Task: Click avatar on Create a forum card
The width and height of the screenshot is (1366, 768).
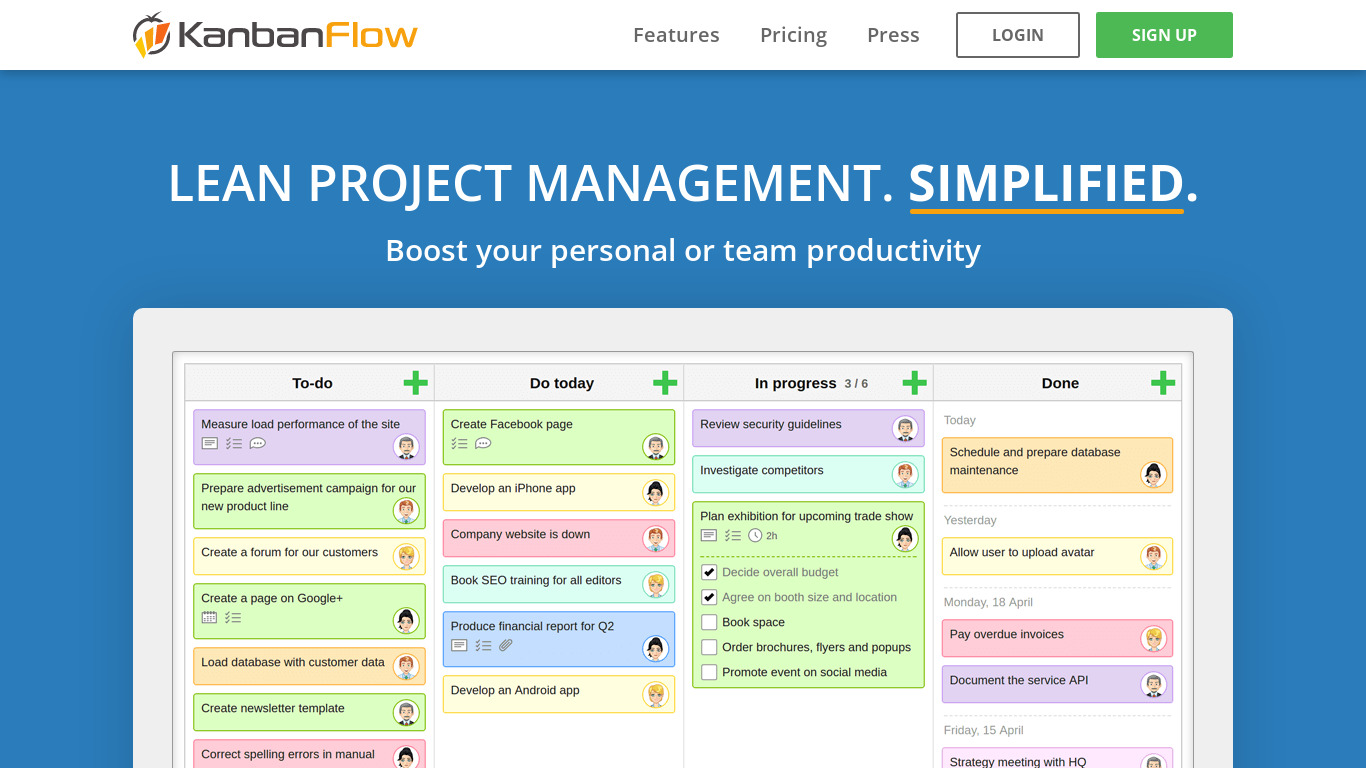Action: pos(406,557)
